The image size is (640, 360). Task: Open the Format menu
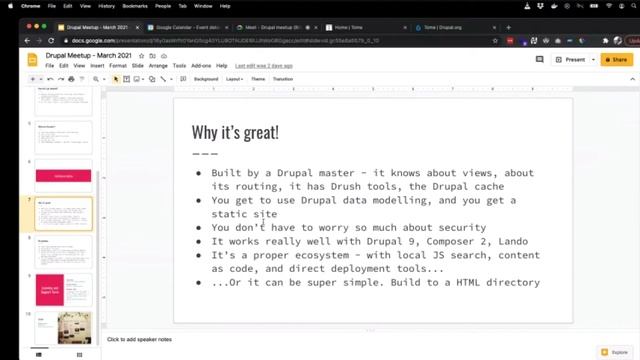(x=118, y=66)
